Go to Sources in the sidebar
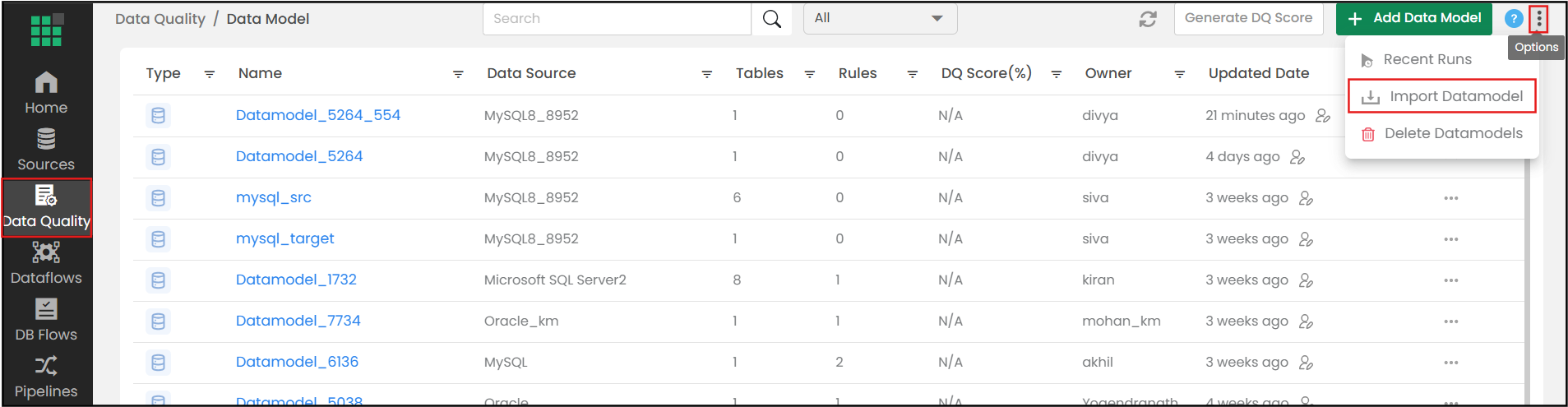This screenshot has height=407, width=1568. click(x=46, y=150)
